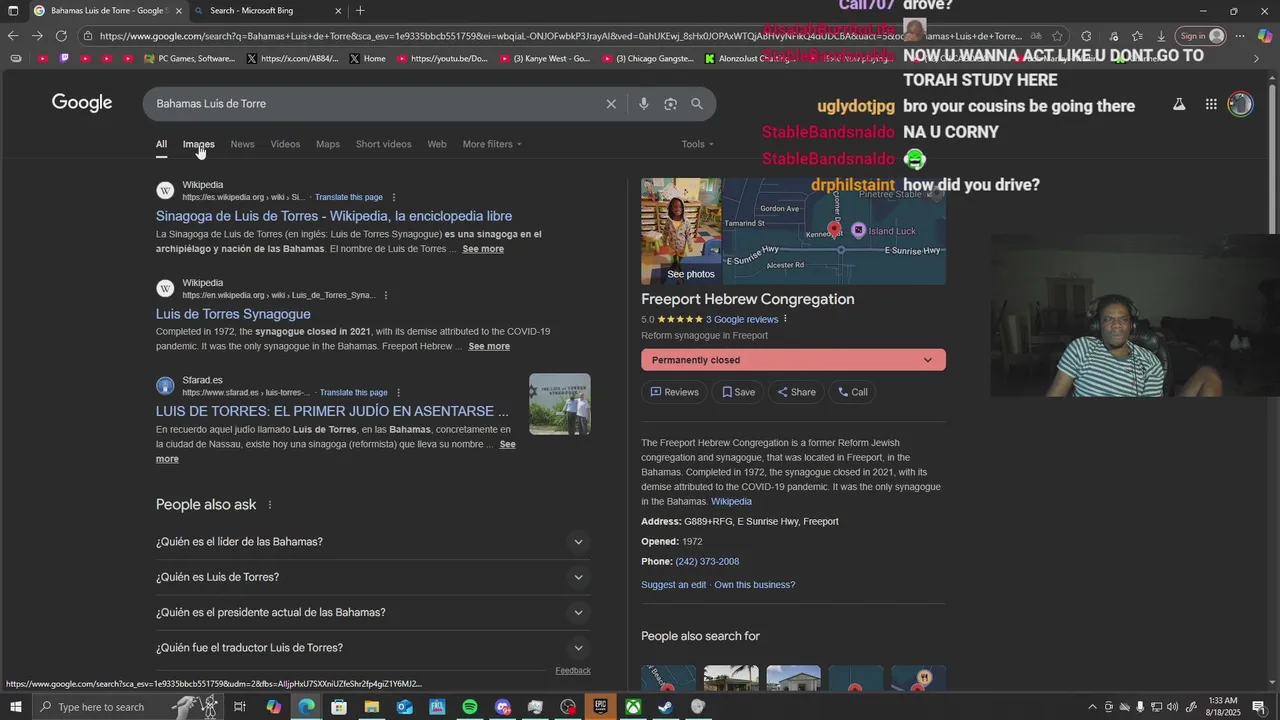Open Microsoft Store from the taskbar
This screenshot has height=720, width=1280.
[339, 707]
